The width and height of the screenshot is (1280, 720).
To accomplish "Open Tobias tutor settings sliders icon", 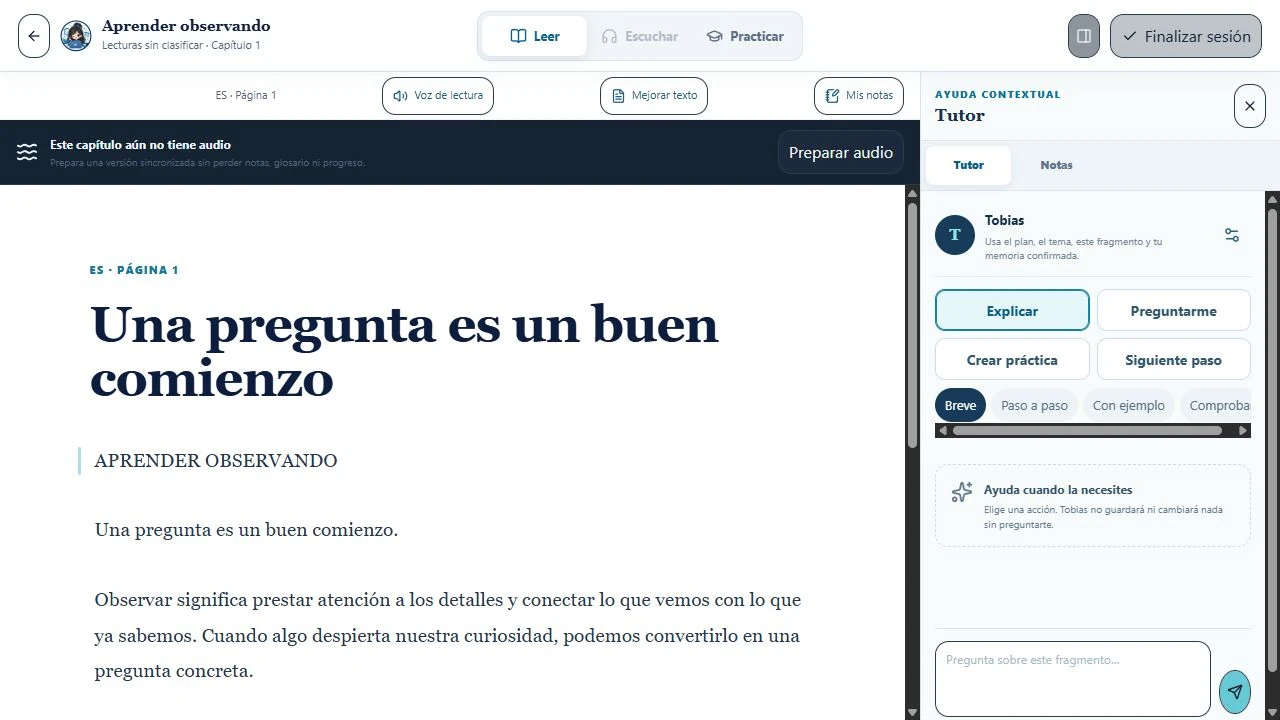I will pos(1232,235).
